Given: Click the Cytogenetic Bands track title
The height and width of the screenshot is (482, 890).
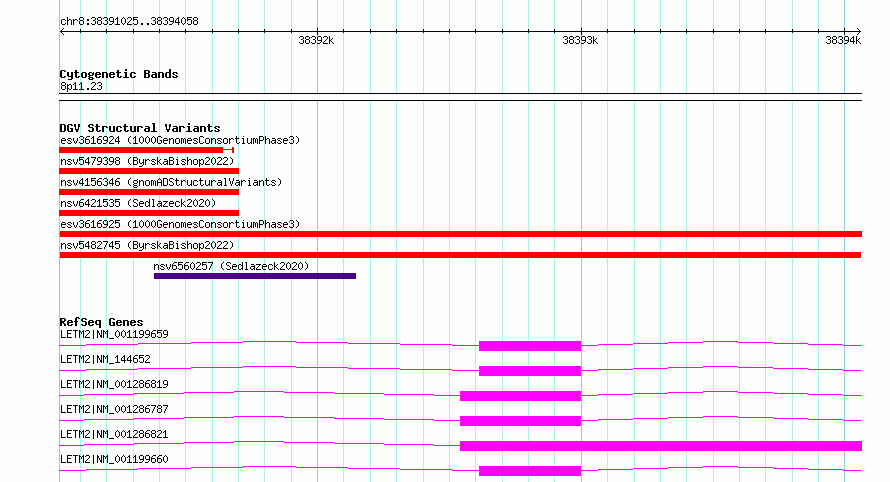Looking at the screenshot, I should [x=119, y=74].
